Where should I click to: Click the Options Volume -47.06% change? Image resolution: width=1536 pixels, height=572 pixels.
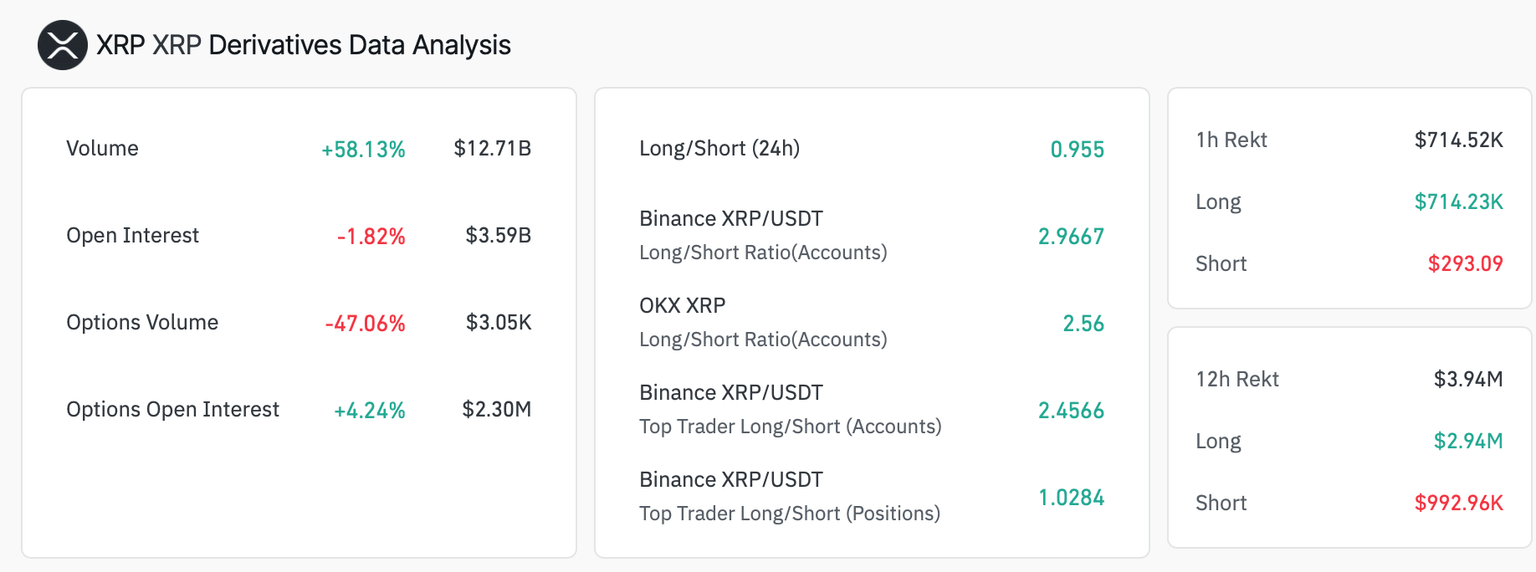pos(365,323)
